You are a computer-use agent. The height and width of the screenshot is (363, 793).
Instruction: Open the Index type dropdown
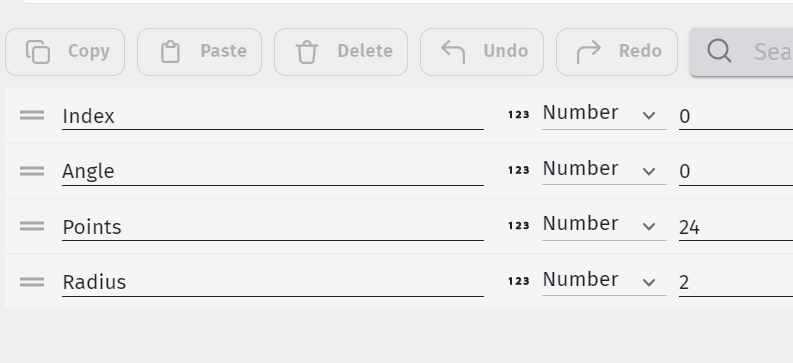coord(604,115)
